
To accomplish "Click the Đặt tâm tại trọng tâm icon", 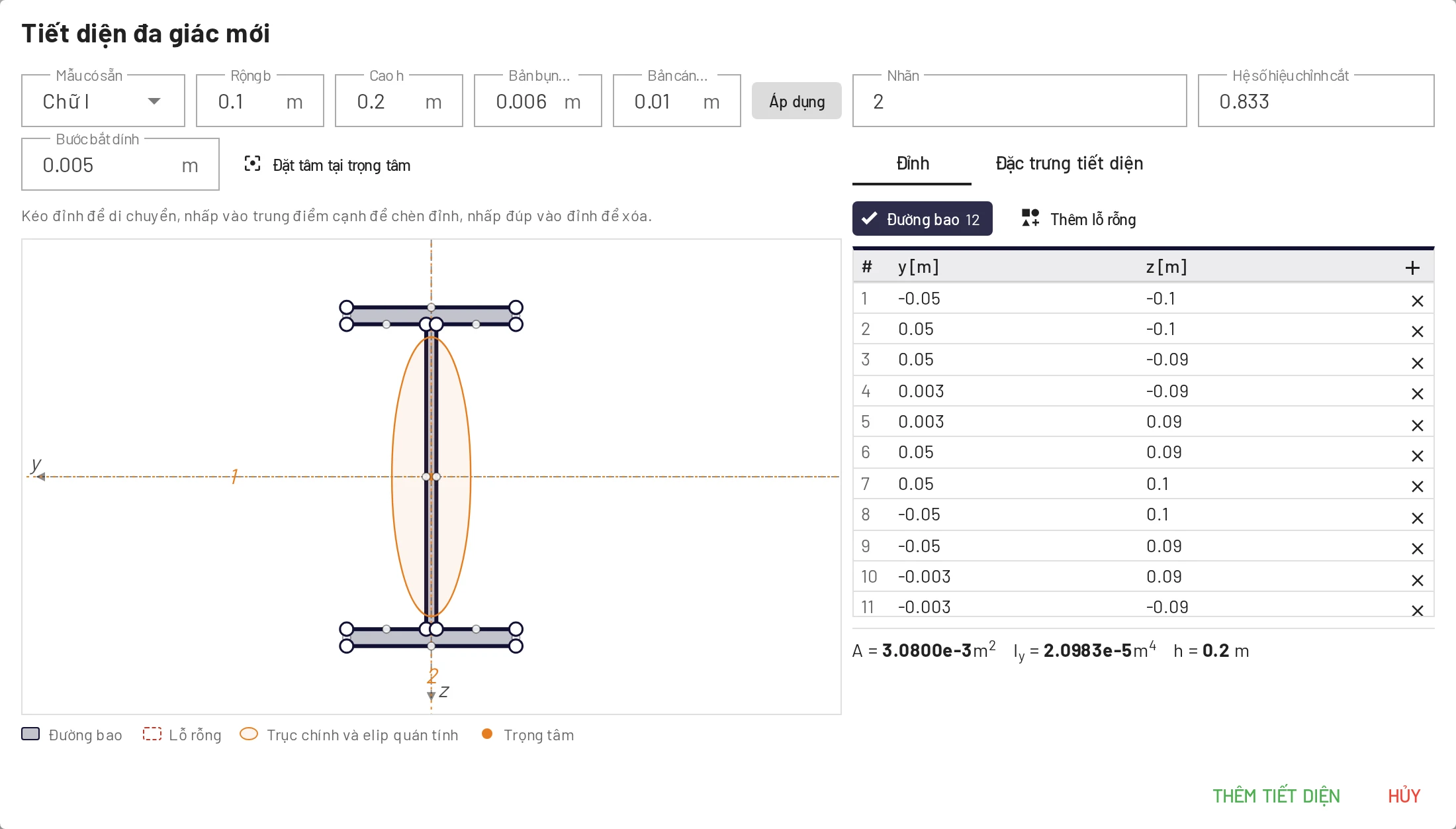I will [252, 164].
